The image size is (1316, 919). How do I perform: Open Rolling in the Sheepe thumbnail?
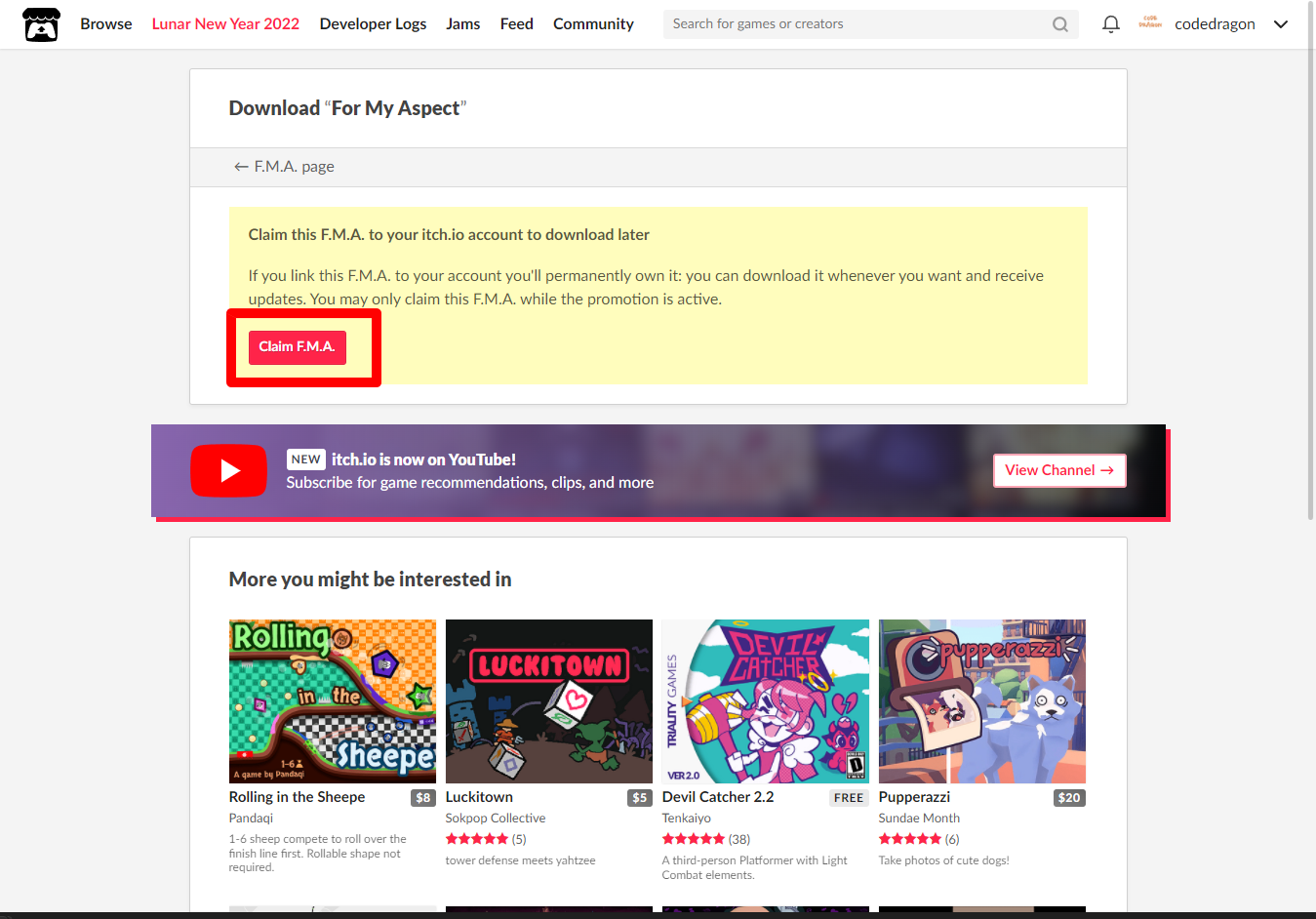pos(333,701)
